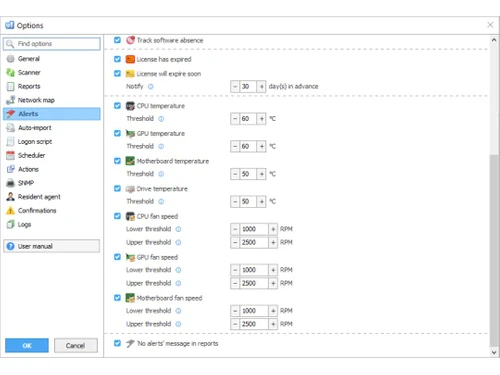Disable CPU temperature alert
Viewport: 500px width, 375px height.
click(x=117, y=106)
